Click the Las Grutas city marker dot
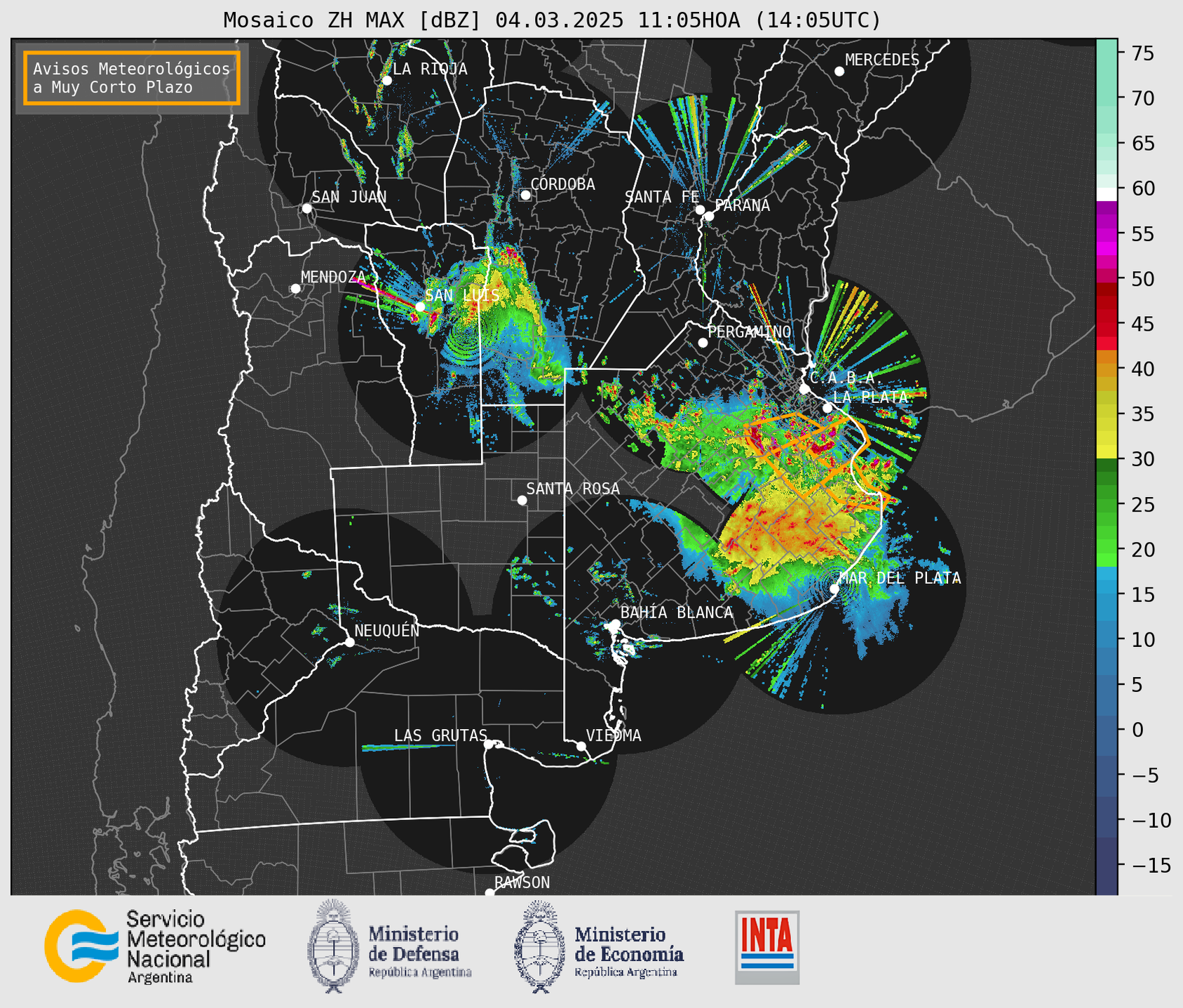 pos(488,744)
